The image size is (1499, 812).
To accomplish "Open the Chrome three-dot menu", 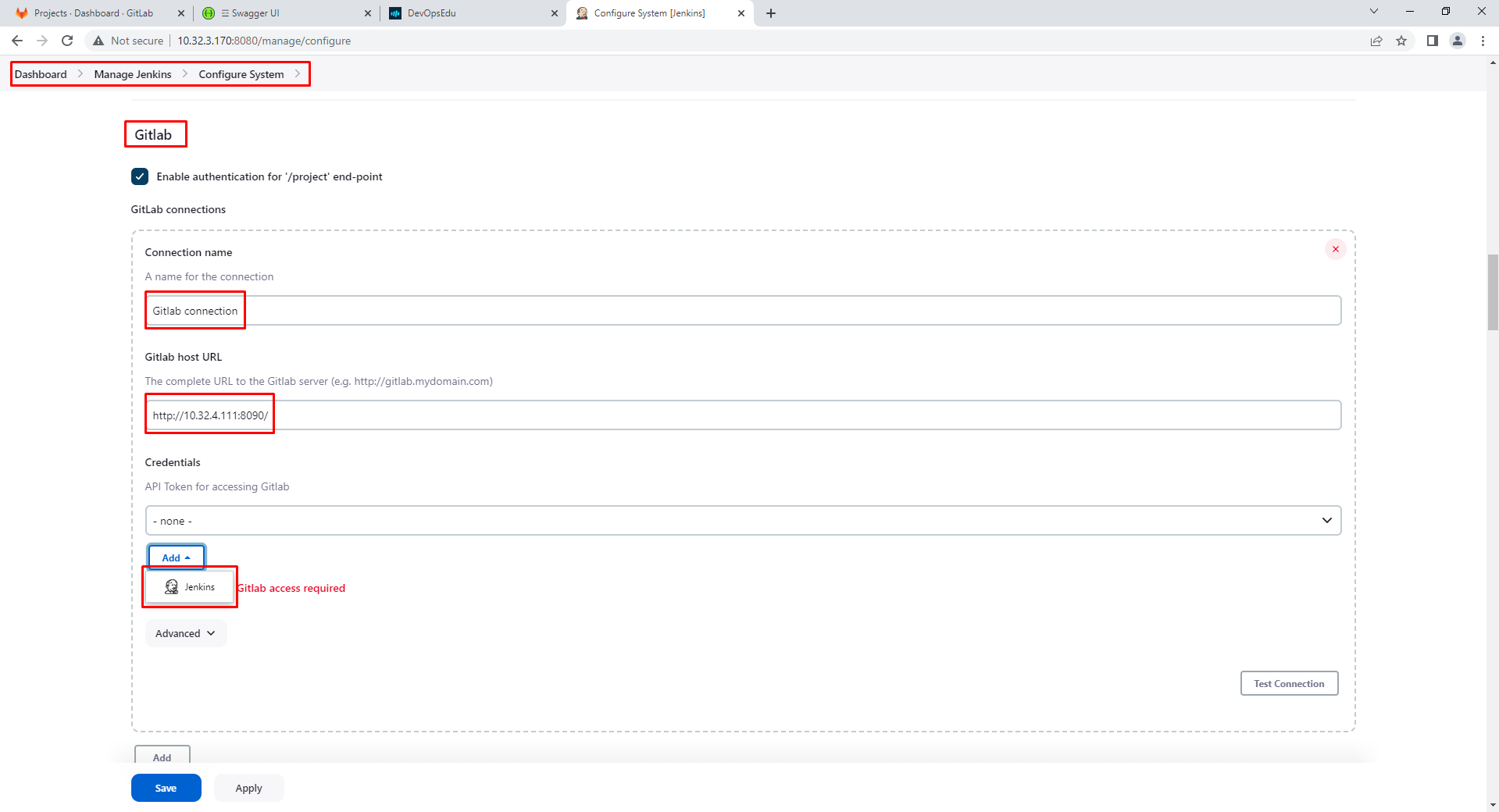I will coord(1483,41).
